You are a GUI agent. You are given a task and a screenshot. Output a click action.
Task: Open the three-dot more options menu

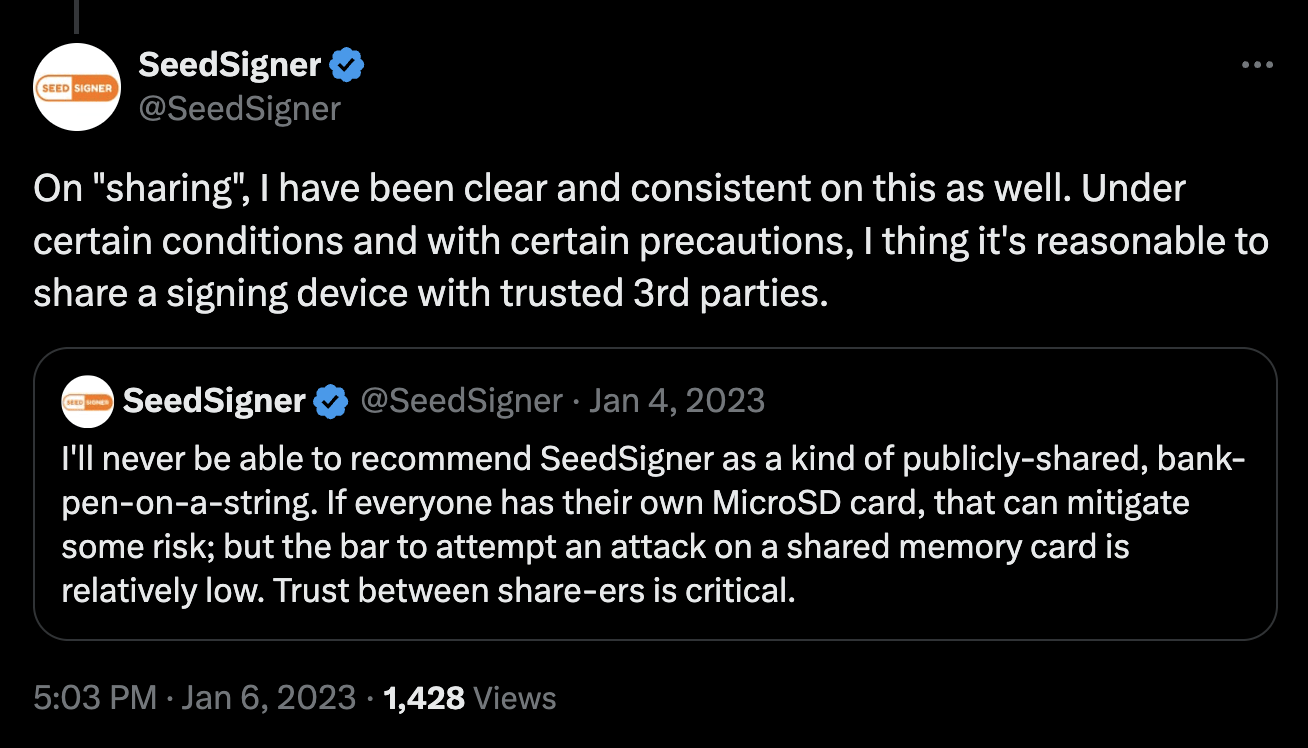1257,66
